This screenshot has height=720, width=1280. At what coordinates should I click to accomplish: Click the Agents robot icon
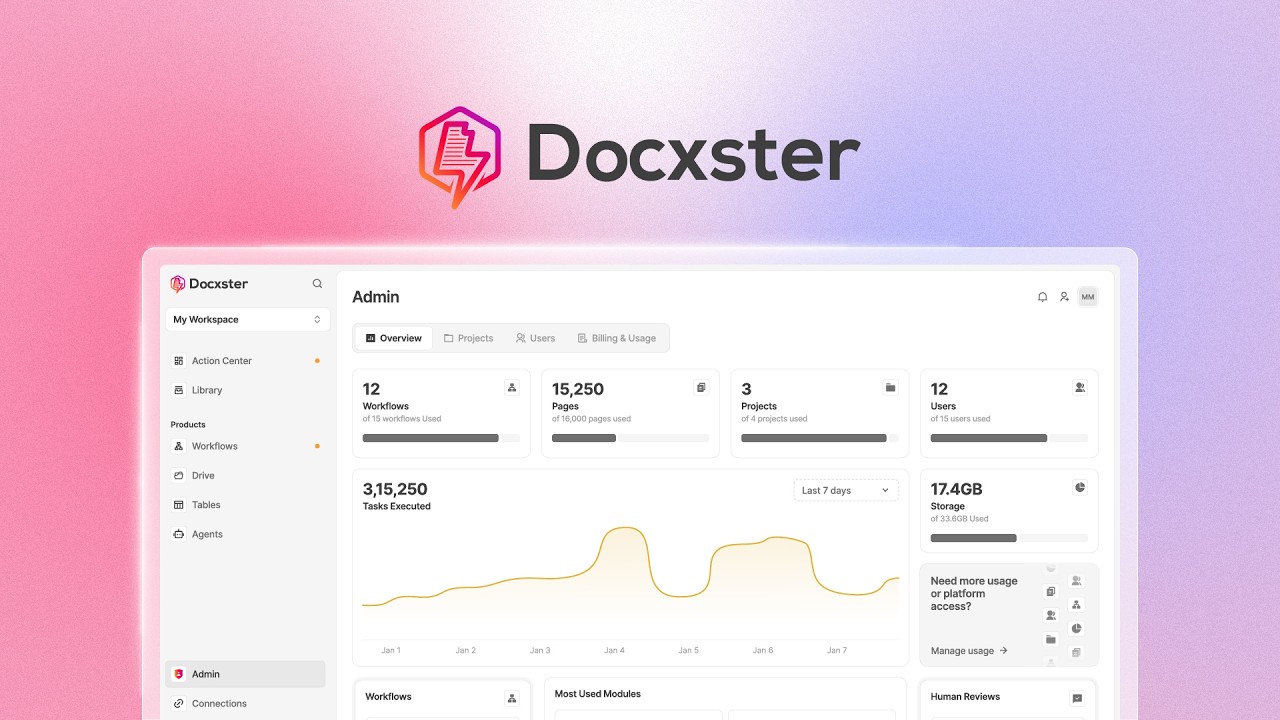coord(178,534)
